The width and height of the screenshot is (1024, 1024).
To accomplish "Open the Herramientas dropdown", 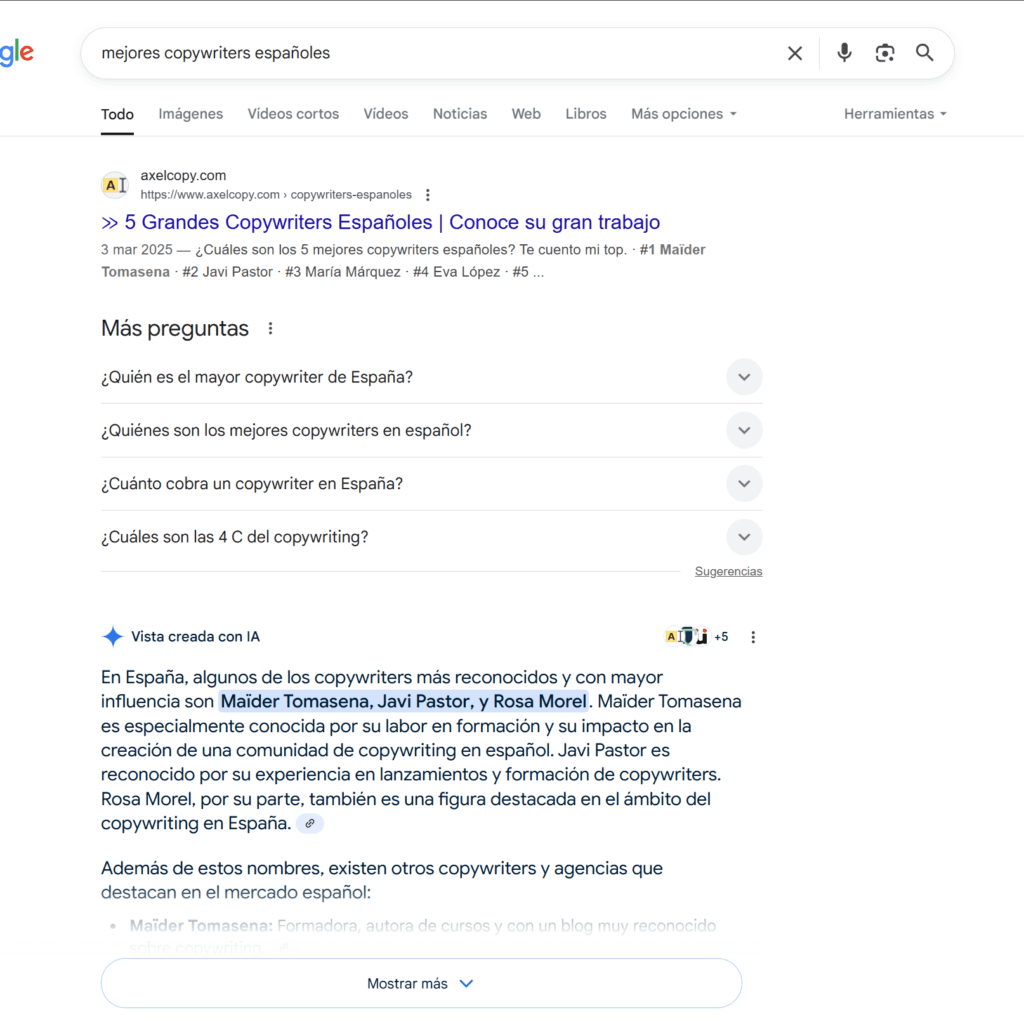I will tap(895, 114).
